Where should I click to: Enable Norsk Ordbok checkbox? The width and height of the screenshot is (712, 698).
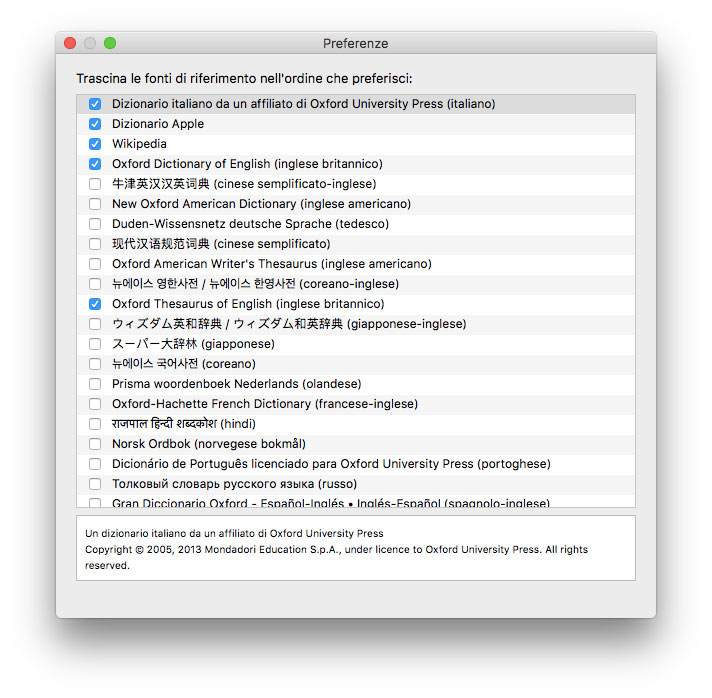pyautogui.click(x=95, y=444)
